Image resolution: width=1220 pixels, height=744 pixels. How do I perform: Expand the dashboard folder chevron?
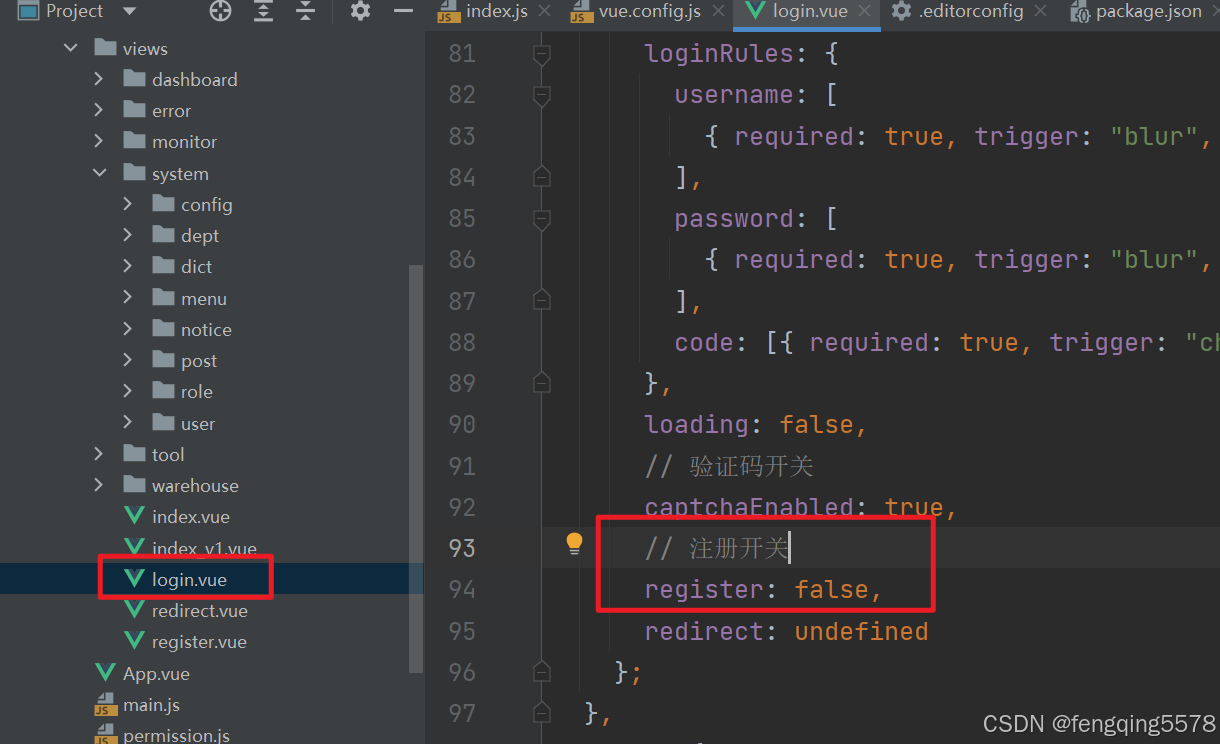pos(98,79)
